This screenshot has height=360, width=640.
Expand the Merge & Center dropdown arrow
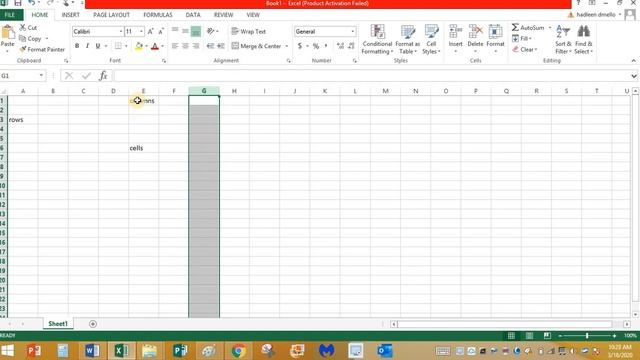tap(287, 46)
